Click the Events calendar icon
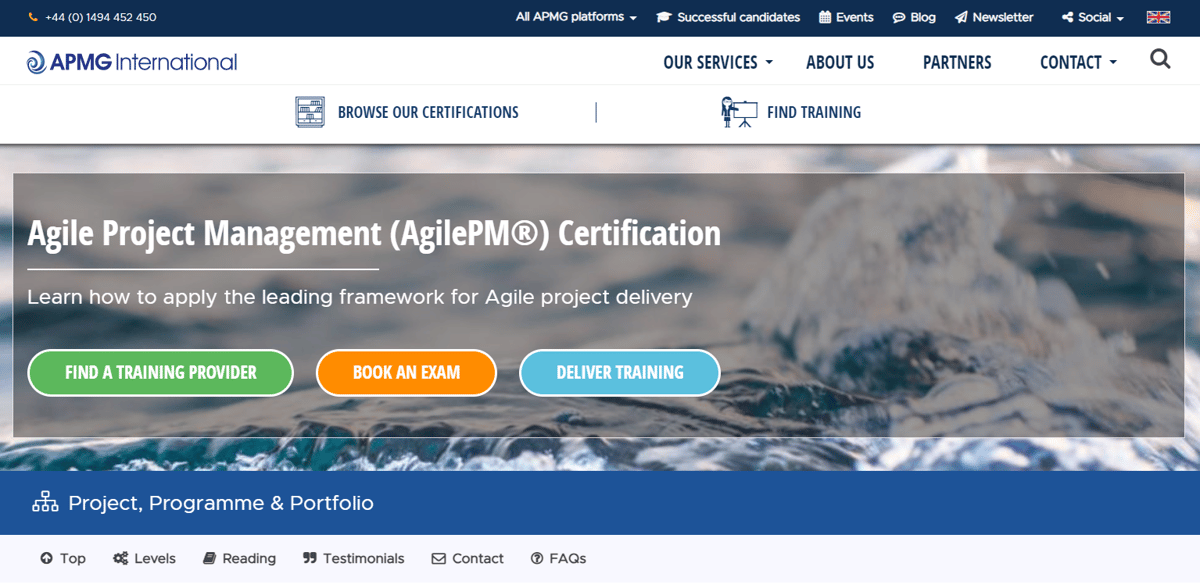 pyautogui.click(x=825, y=17)
